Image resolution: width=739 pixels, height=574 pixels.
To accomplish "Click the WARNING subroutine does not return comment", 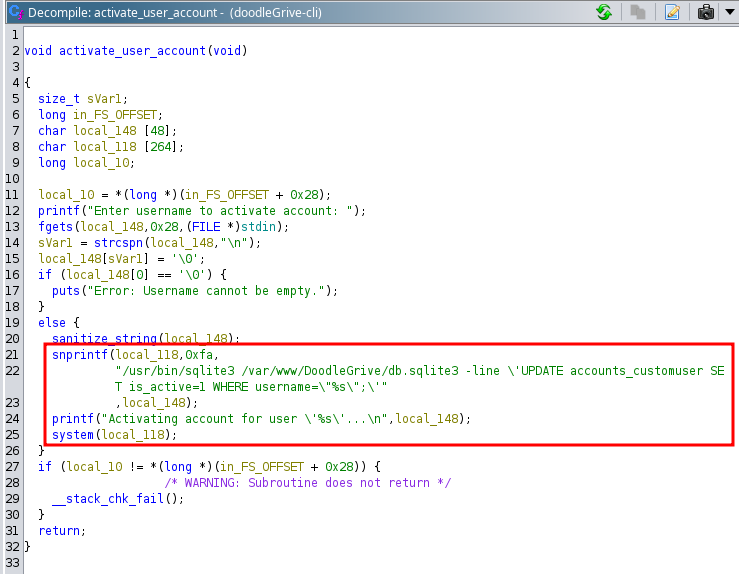I will (x=308, y=483).
